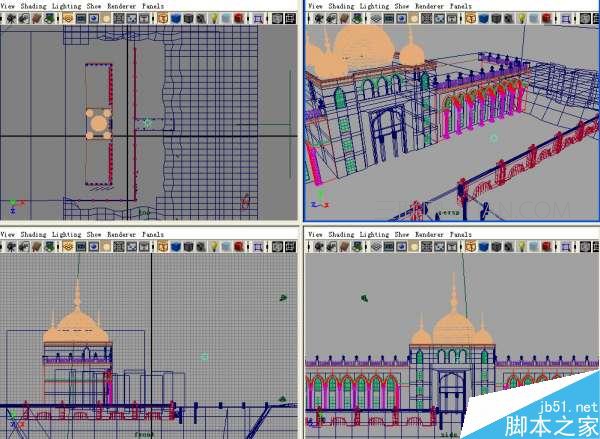The width and height of the screenshot is (600, 439).
Task: Enable Smooth Shade All in perspective panel
Action: tap(483, 18)
